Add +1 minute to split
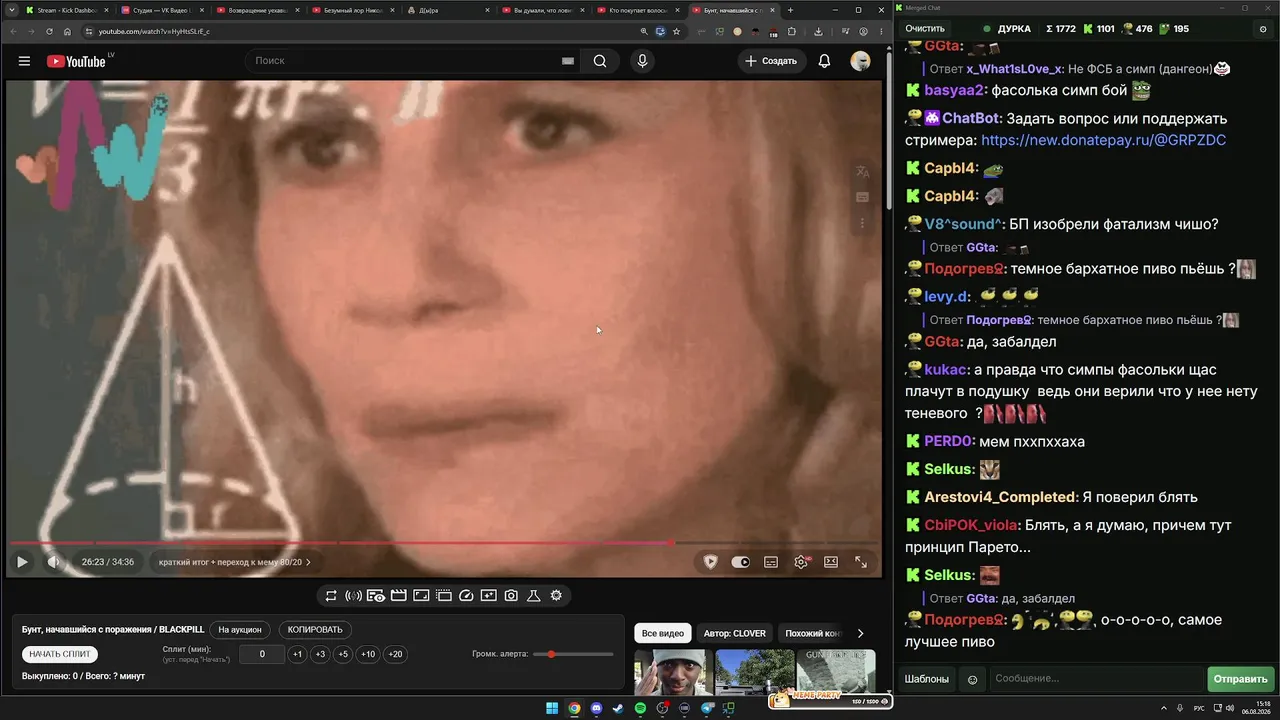This screenshot has height=720, width=1280. [297, 654]
